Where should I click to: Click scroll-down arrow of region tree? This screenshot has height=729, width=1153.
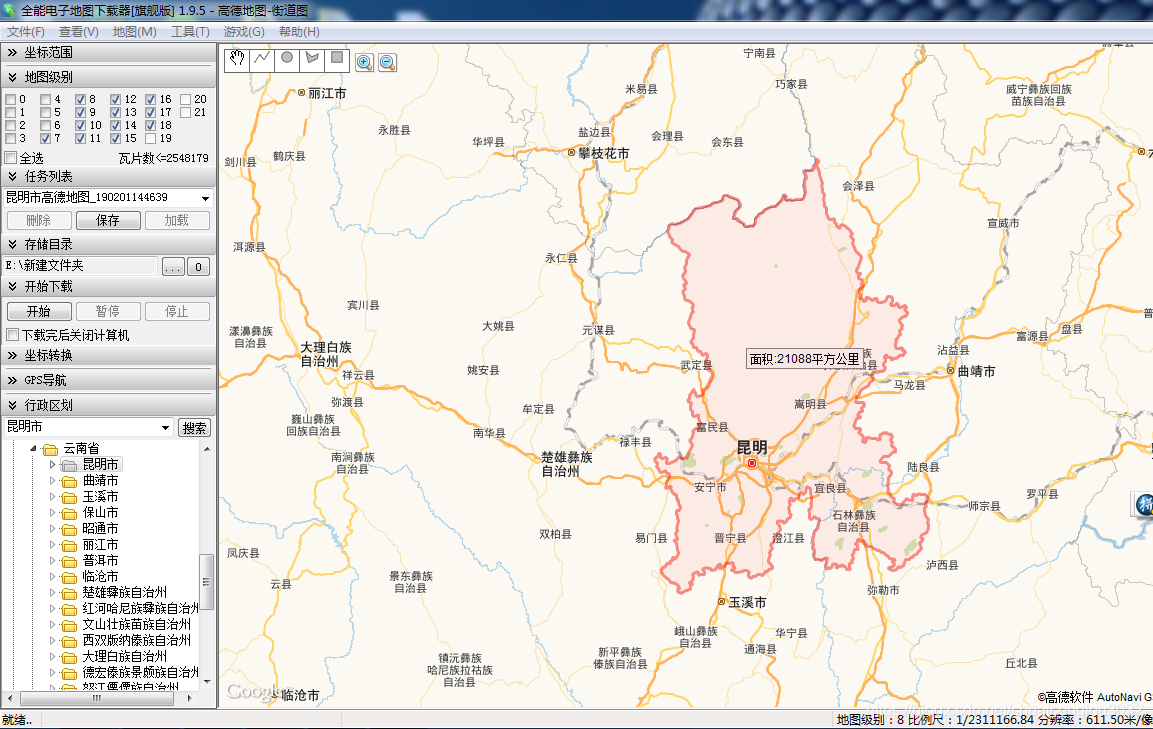(207, 682)
